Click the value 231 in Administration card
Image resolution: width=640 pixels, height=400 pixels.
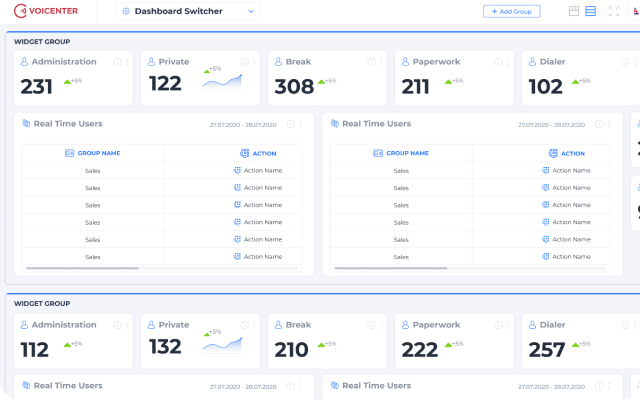37,87
